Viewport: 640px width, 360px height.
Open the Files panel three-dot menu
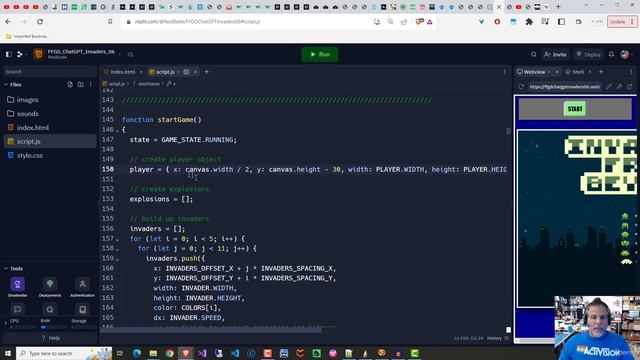pos(91,84)
